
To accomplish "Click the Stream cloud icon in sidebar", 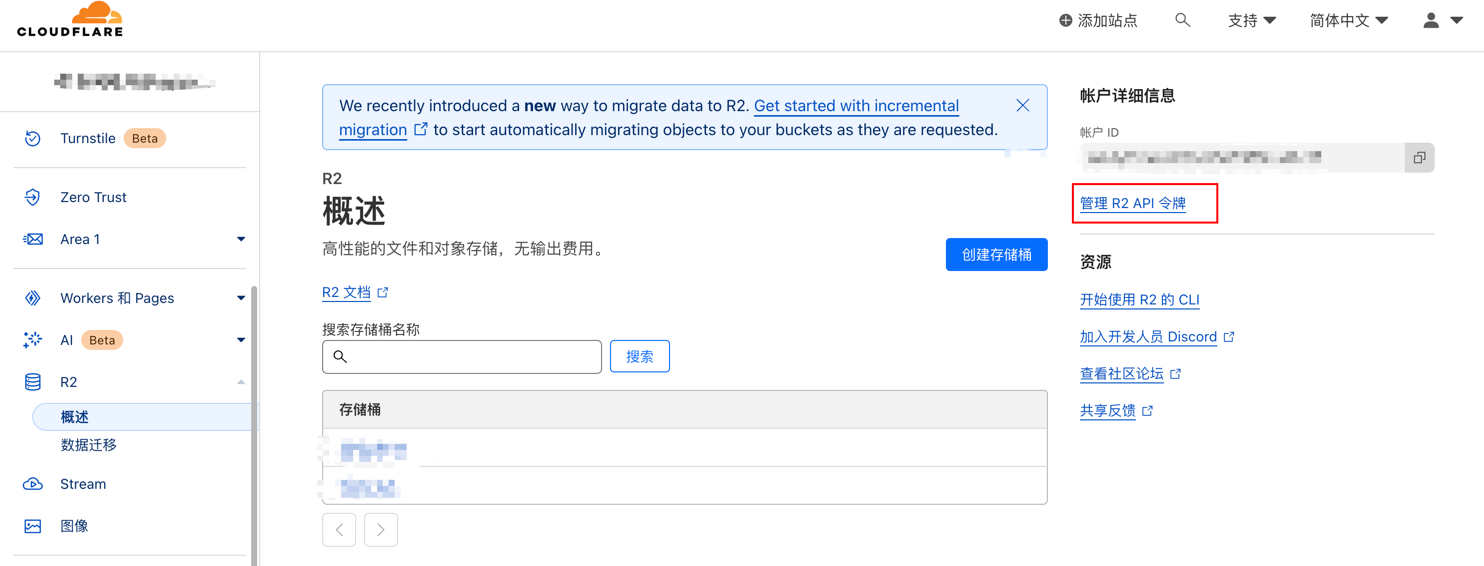I will (x=33, y=484).
